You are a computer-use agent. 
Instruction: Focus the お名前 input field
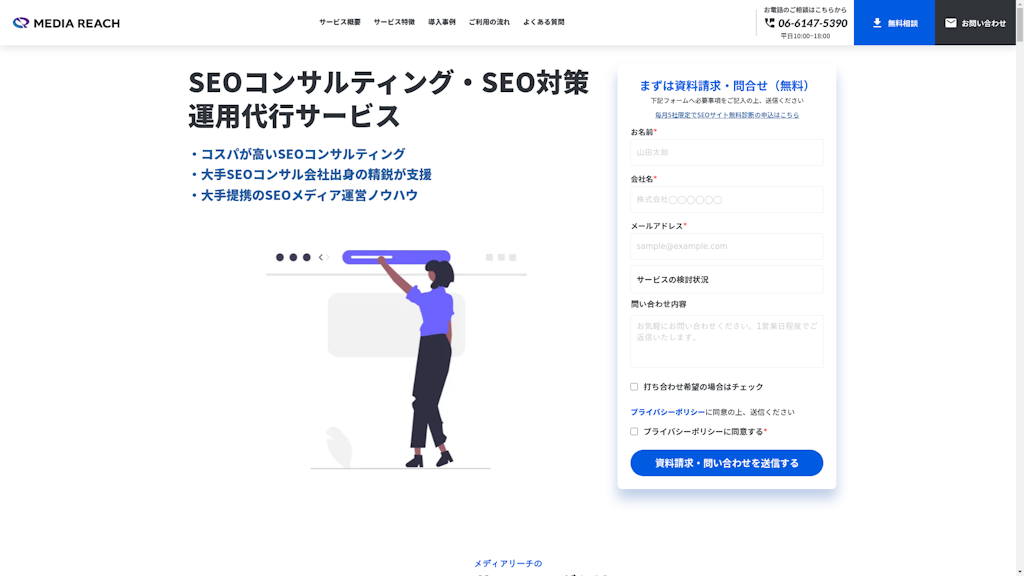(x=726, y=152)
